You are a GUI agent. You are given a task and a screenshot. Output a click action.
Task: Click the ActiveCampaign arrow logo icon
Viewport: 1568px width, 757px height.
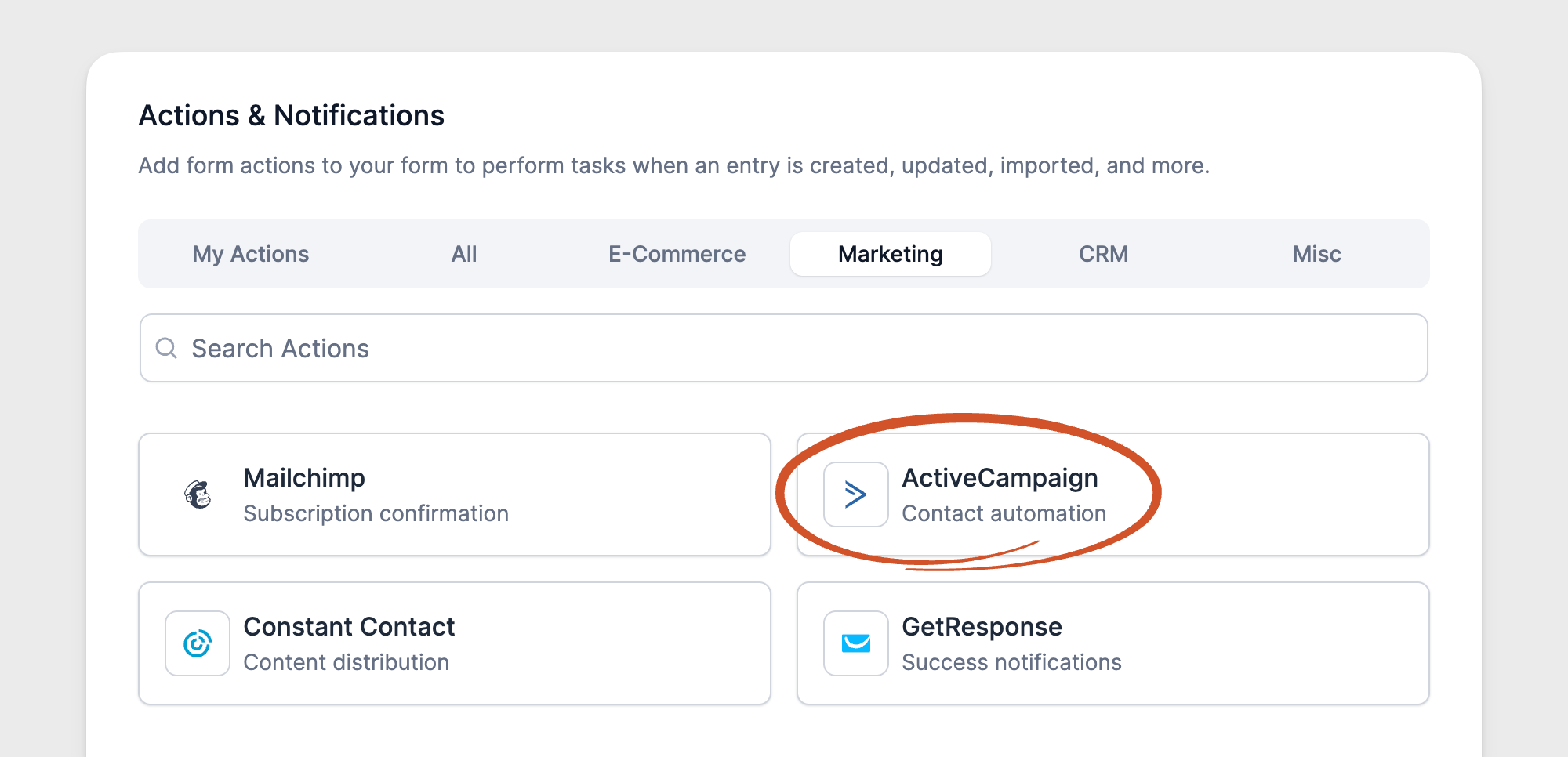click(x=855, y=494)
